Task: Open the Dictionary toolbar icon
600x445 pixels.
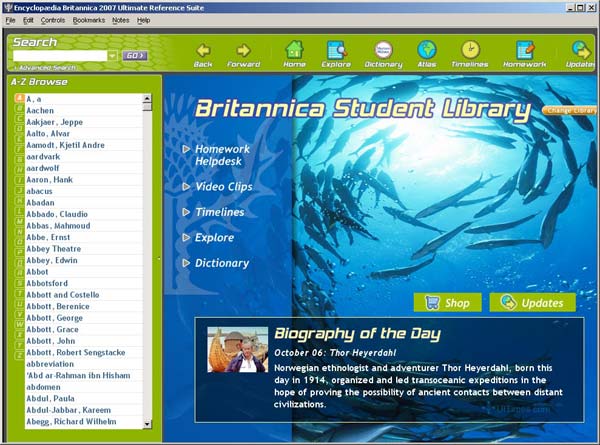Action: pos(383,50)
